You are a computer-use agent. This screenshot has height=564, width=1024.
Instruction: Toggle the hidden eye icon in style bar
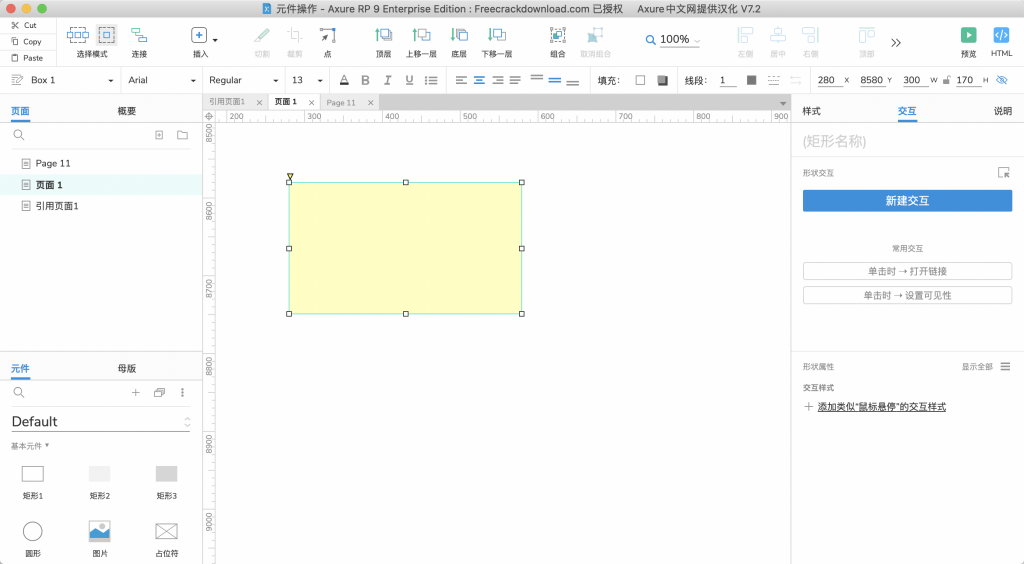[1002, 80]
